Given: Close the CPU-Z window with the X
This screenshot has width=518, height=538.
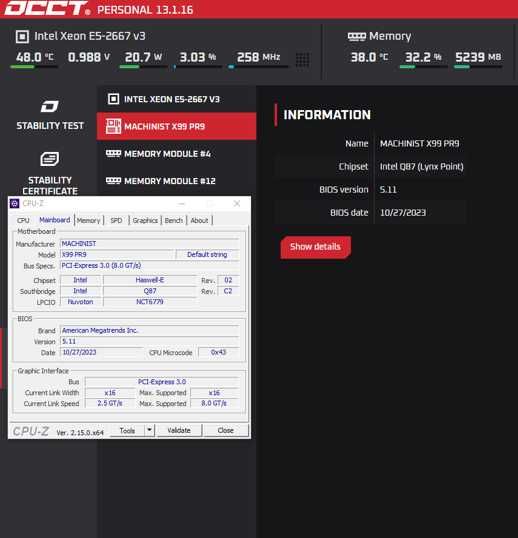Looking at the screenshot, I should pyautogui.click(x=237, y=203).
